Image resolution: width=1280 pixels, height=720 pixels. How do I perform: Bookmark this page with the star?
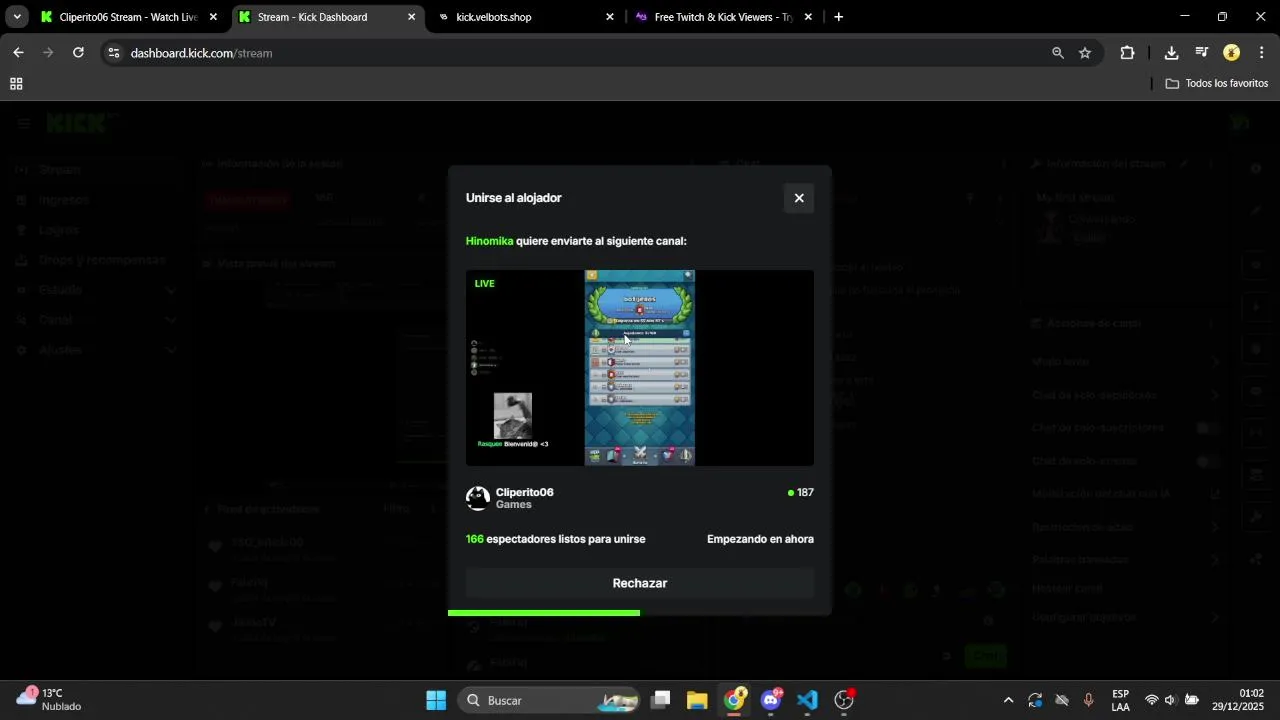(1085, 53)
